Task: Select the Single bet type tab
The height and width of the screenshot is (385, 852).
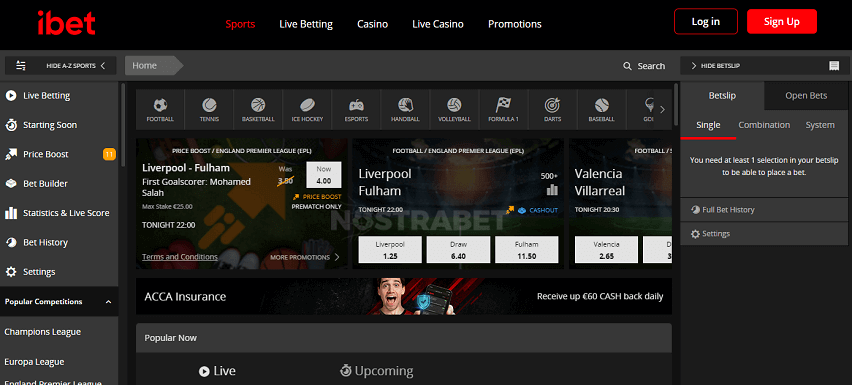Action: tap(708, 125)
